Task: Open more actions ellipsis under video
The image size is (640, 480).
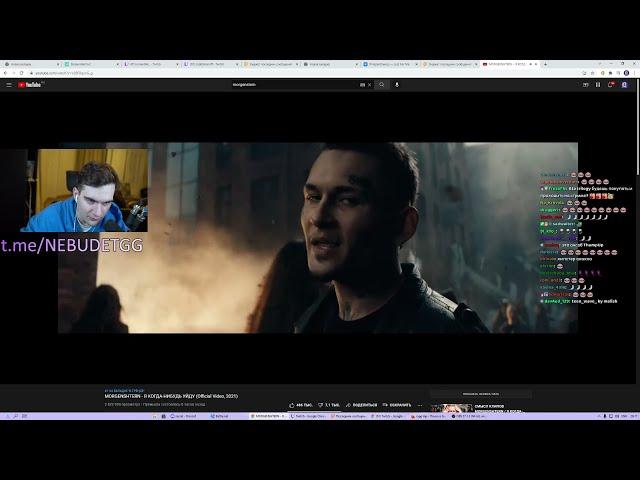Action: pyautogui.click(x=420, y=405)
